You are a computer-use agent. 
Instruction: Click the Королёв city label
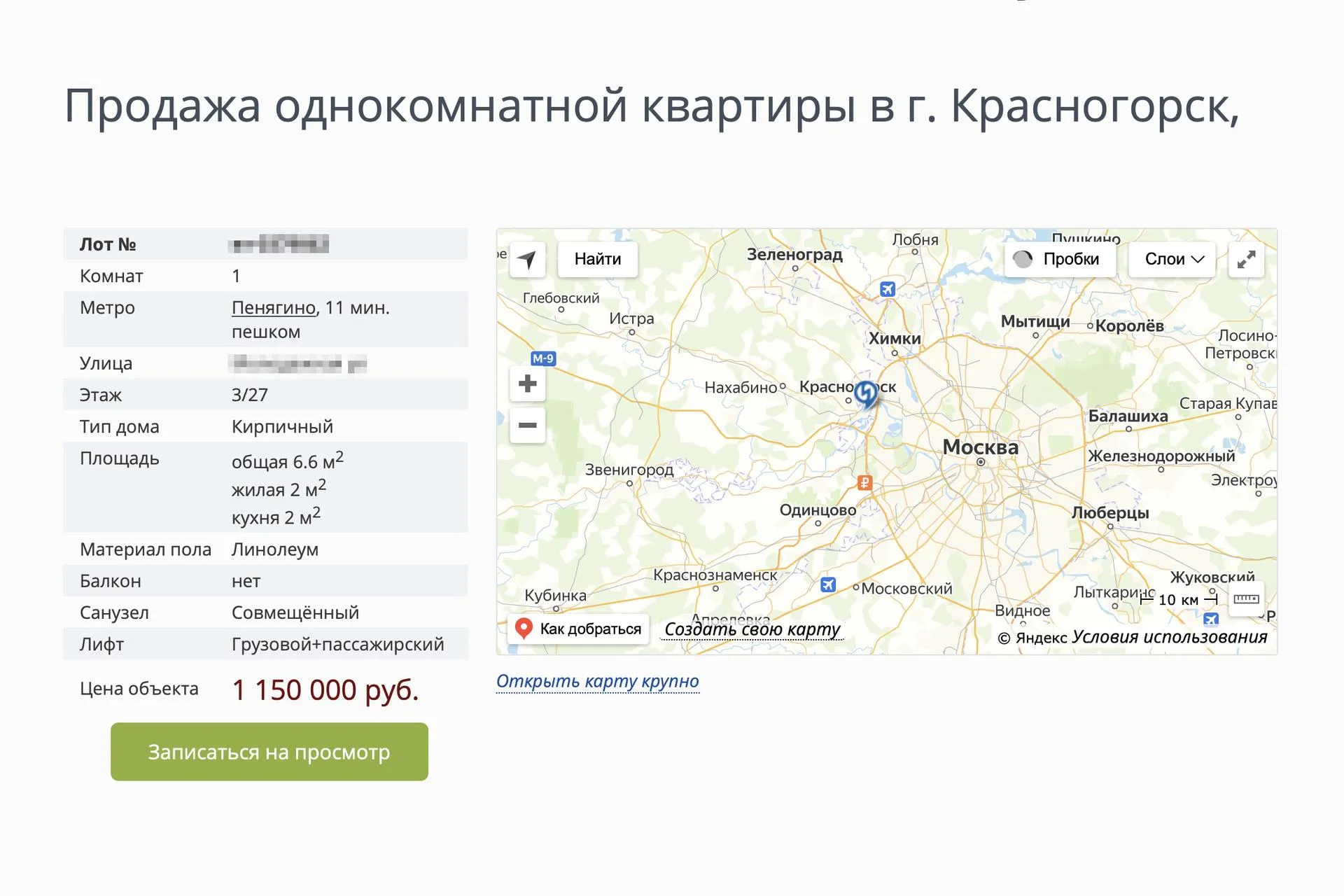pyautogui.click(x=1130, y=325)
